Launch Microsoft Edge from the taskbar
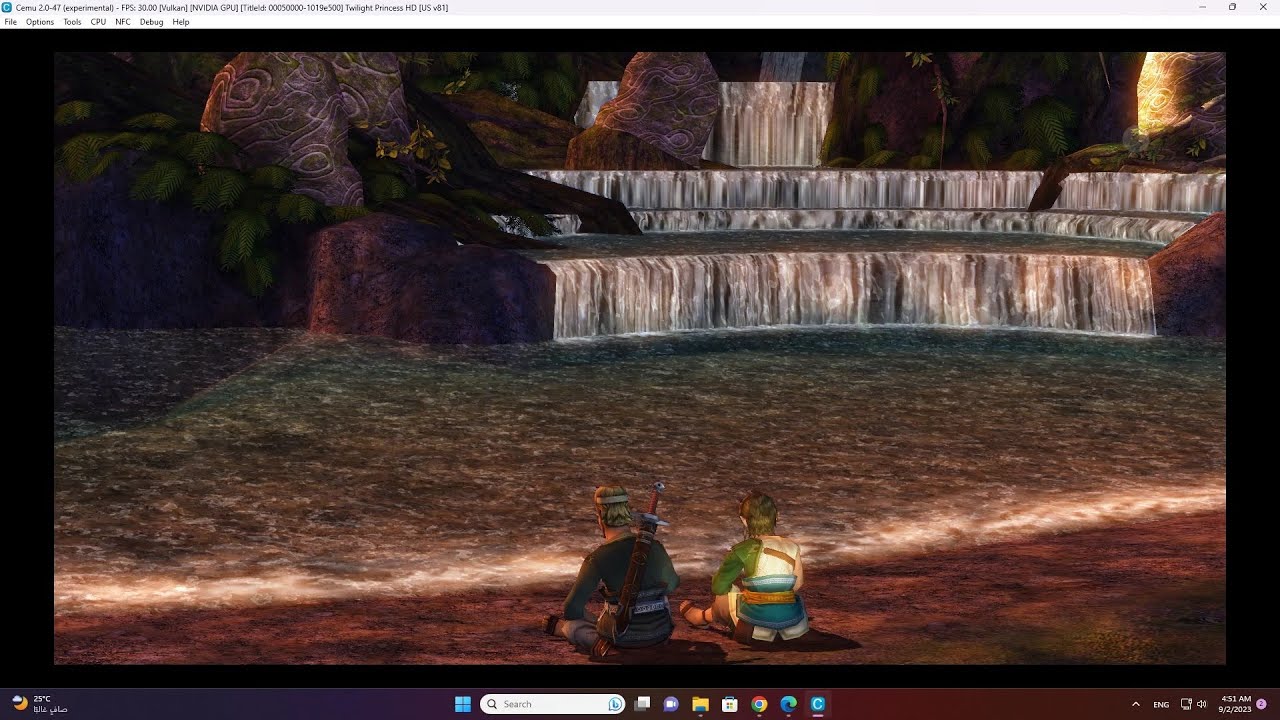 pyautogui.click(x=788, y=704)
